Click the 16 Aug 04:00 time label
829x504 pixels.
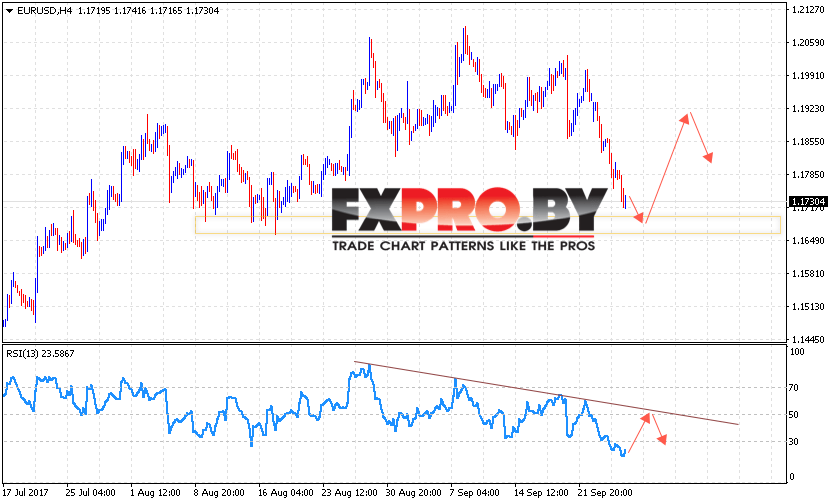(x=285, y=493)
